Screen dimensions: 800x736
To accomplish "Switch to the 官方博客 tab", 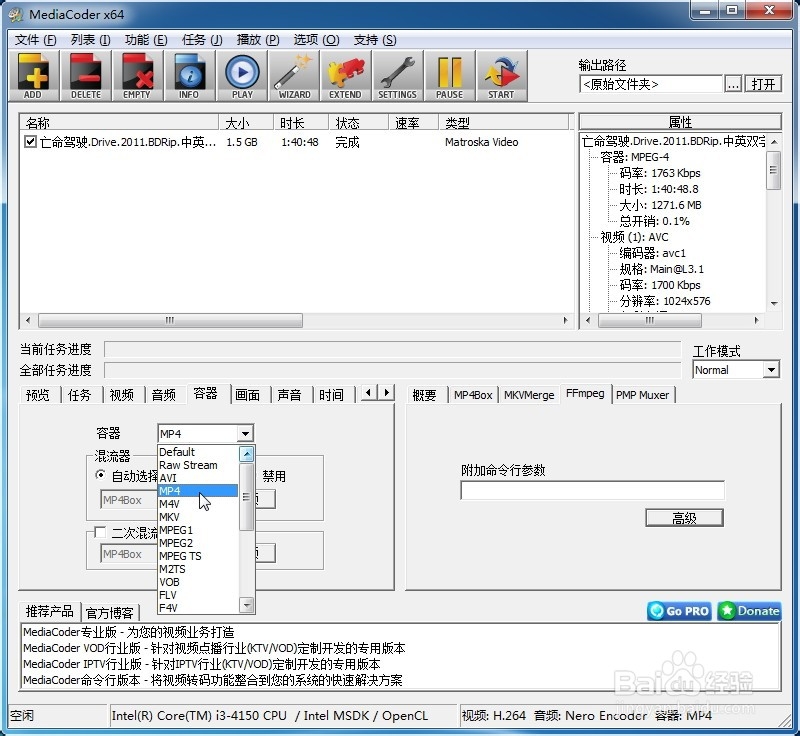I will tap(110, 612).
